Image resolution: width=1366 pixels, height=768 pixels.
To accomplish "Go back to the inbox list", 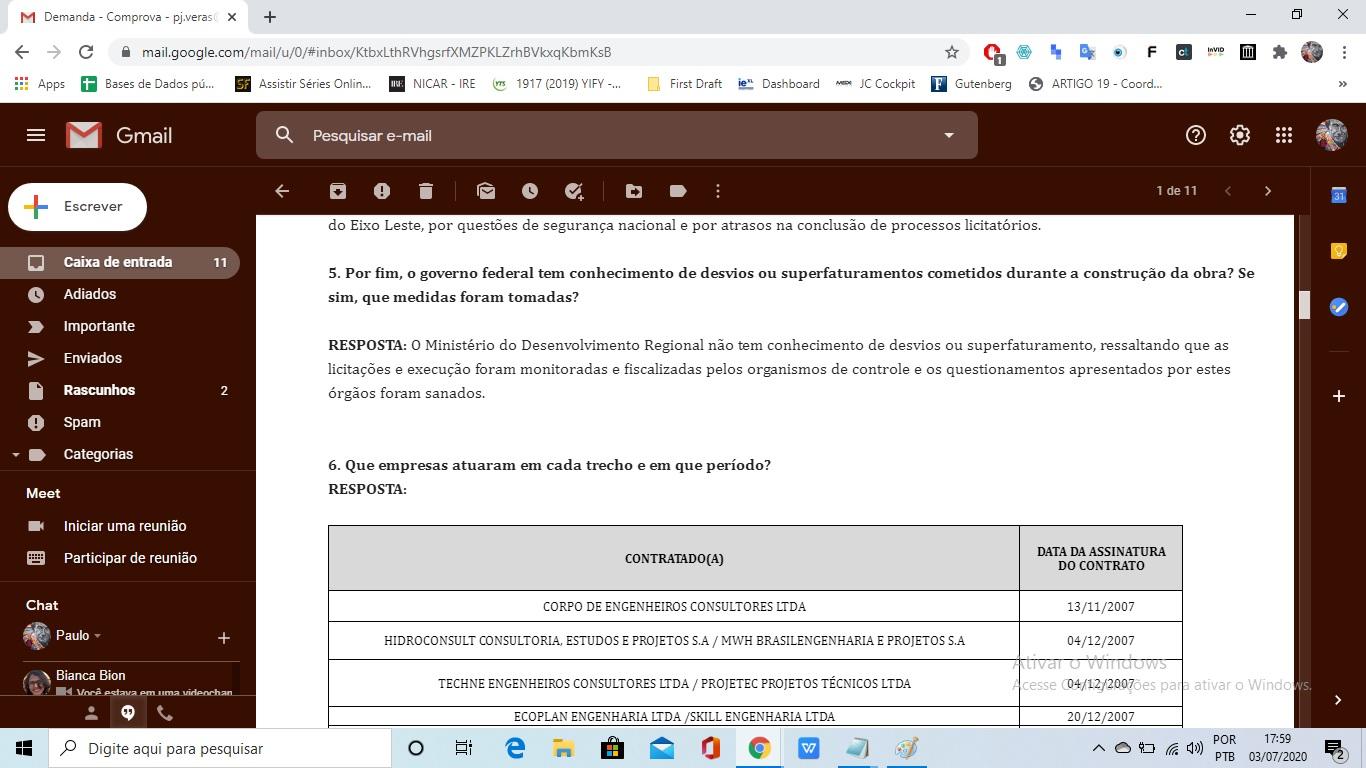I will pos(282,191).
